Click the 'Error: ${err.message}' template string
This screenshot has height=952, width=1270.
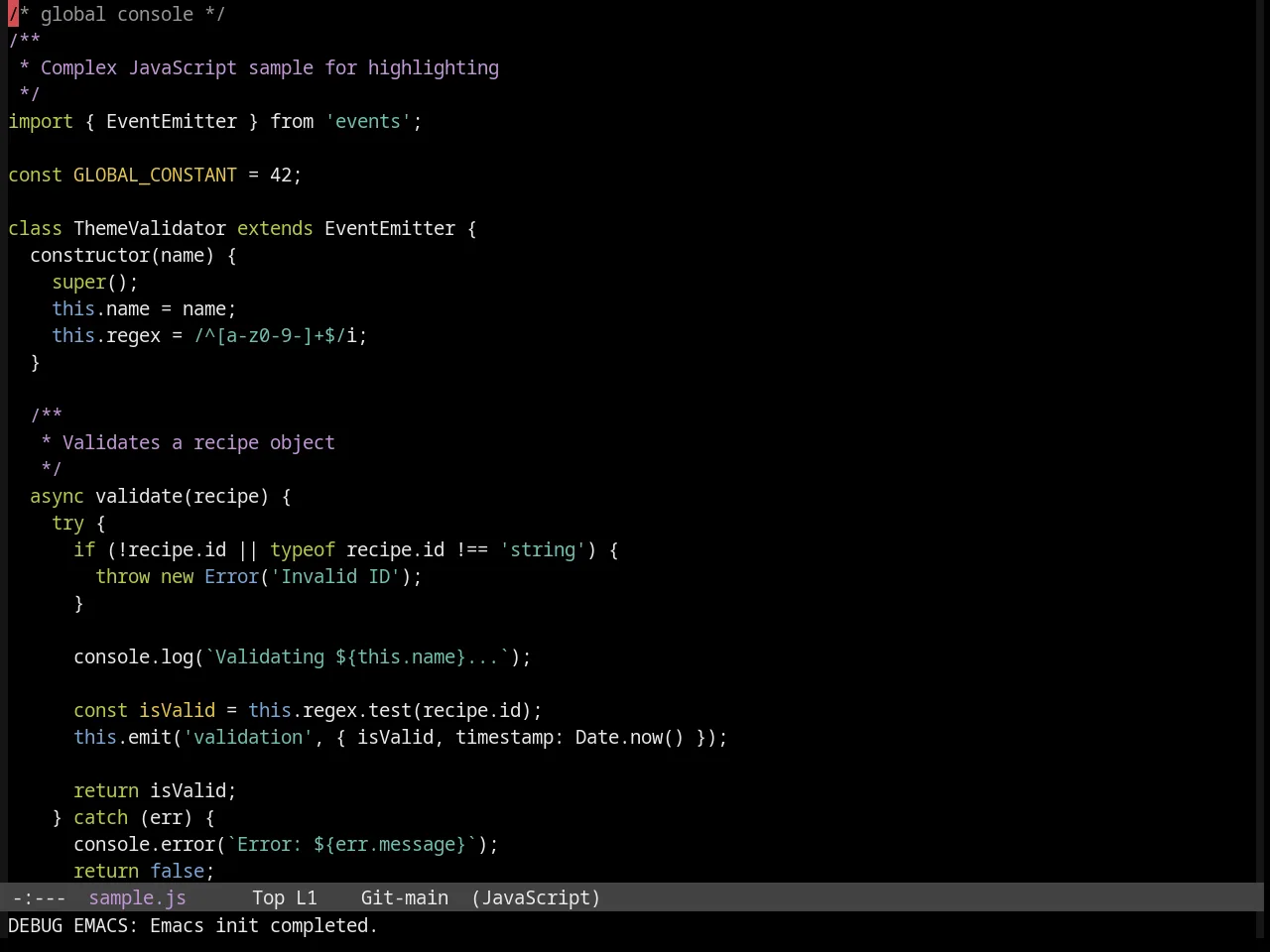tap(351, 844)
